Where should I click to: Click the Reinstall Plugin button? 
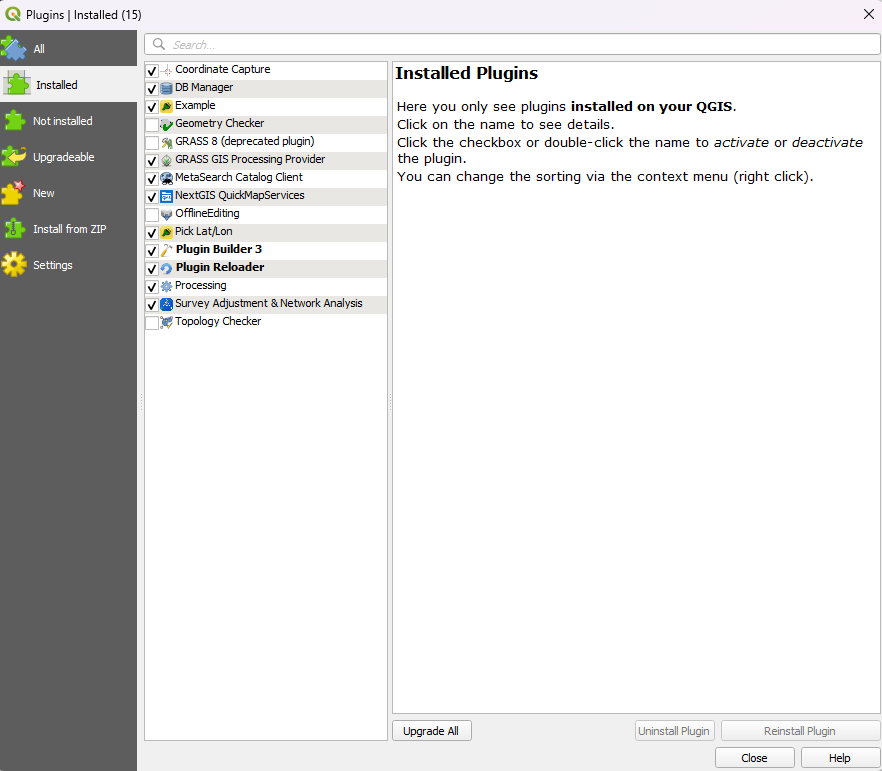tap(800, 731)
